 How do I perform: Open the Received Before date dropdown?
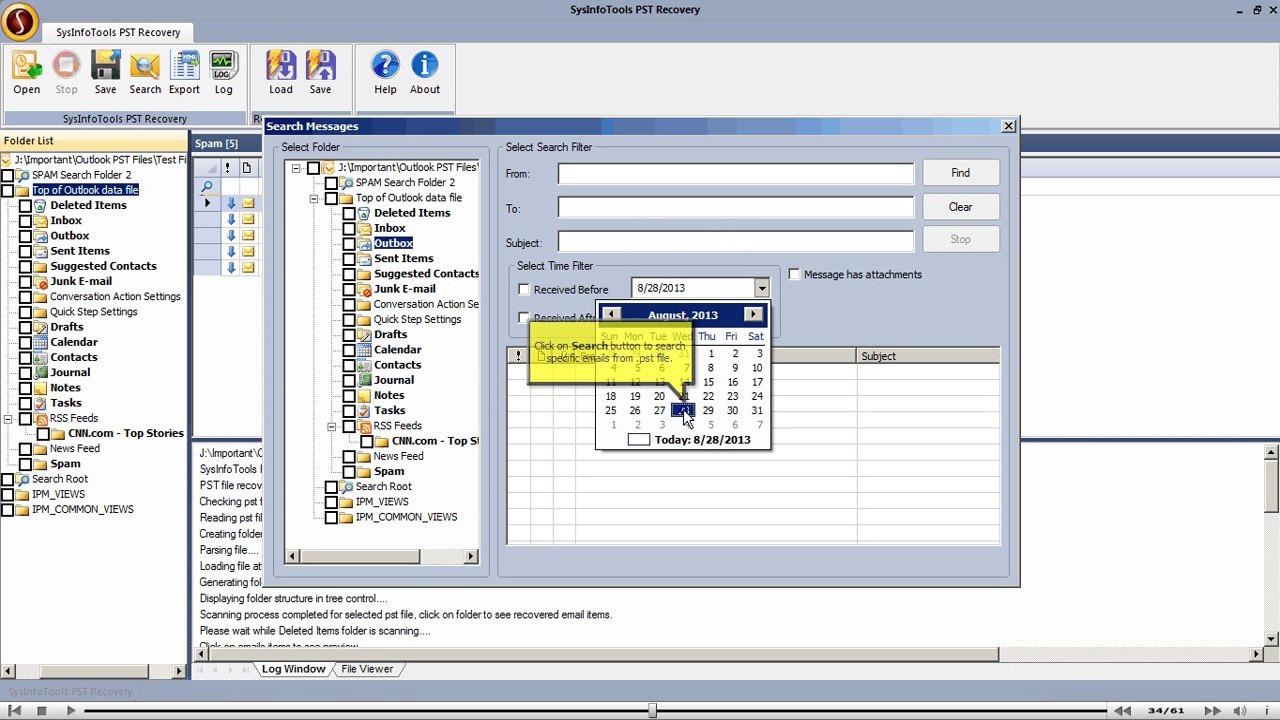[761, 288]
